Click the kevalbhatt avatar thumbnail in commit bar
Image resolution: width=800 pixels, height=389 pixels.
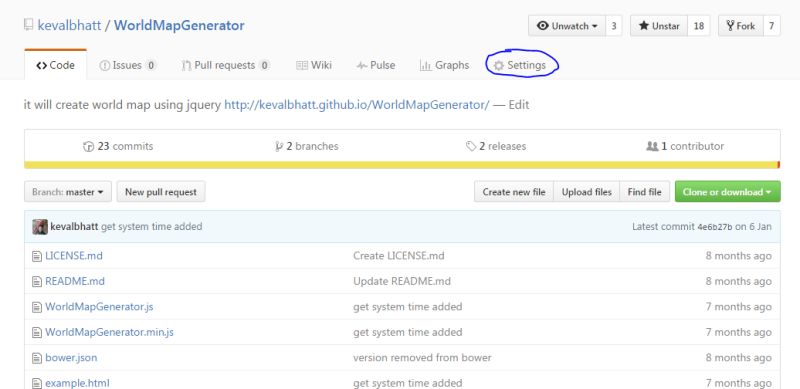pyautogui.click(x=40, y=227)
